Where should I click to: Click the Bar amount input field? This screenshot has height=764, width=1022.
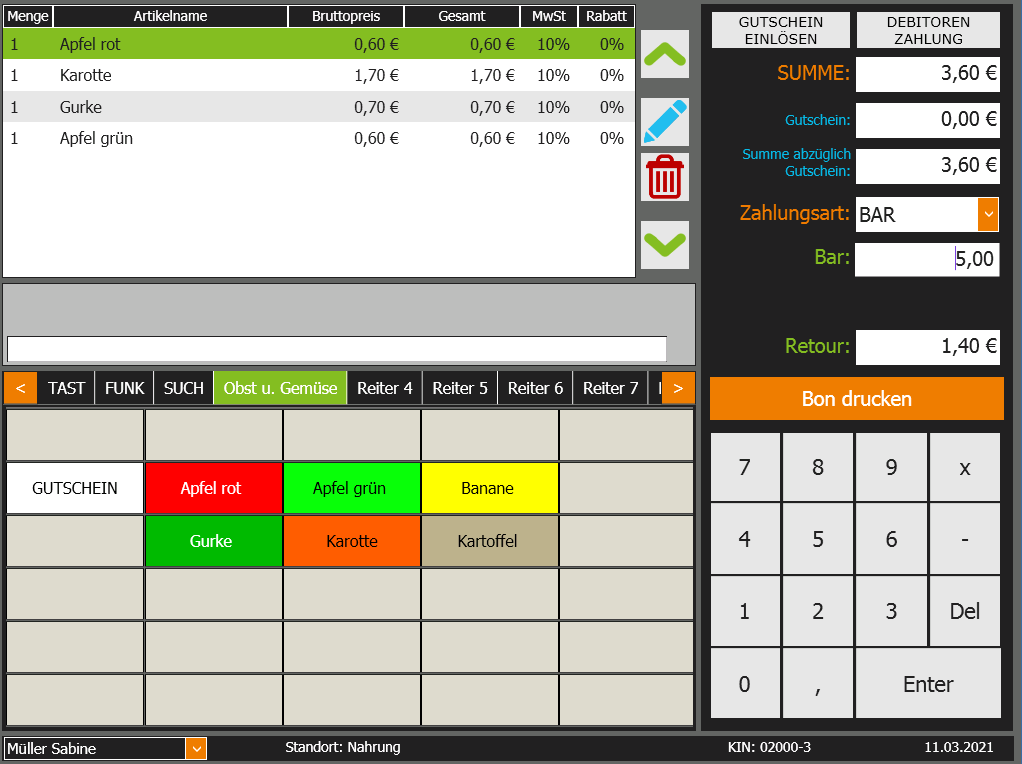point(926,259)
